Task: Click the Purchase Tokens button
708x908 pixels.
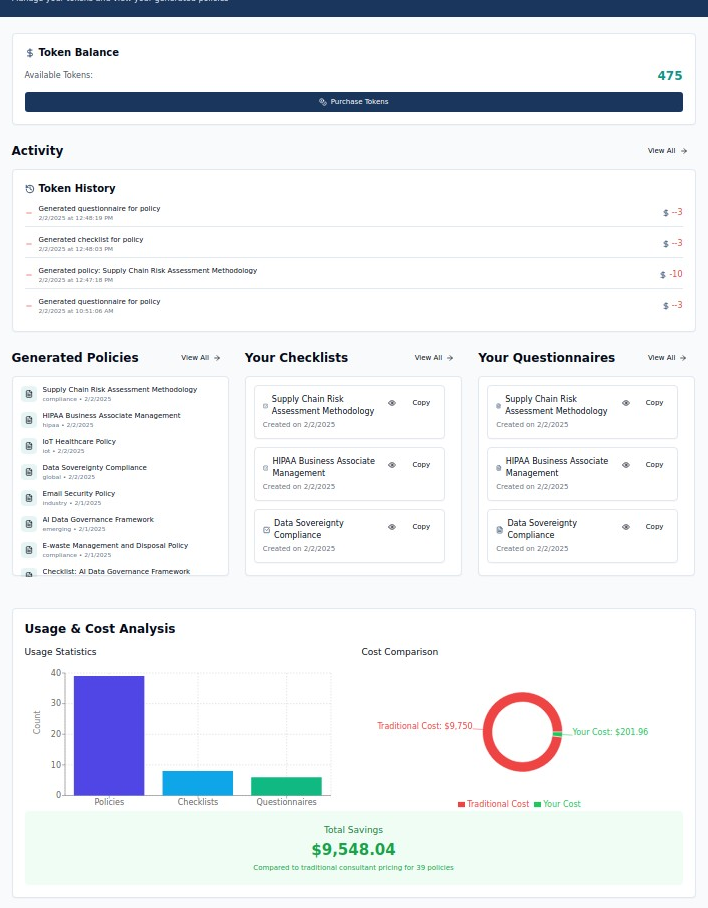Action: (354, 102)
